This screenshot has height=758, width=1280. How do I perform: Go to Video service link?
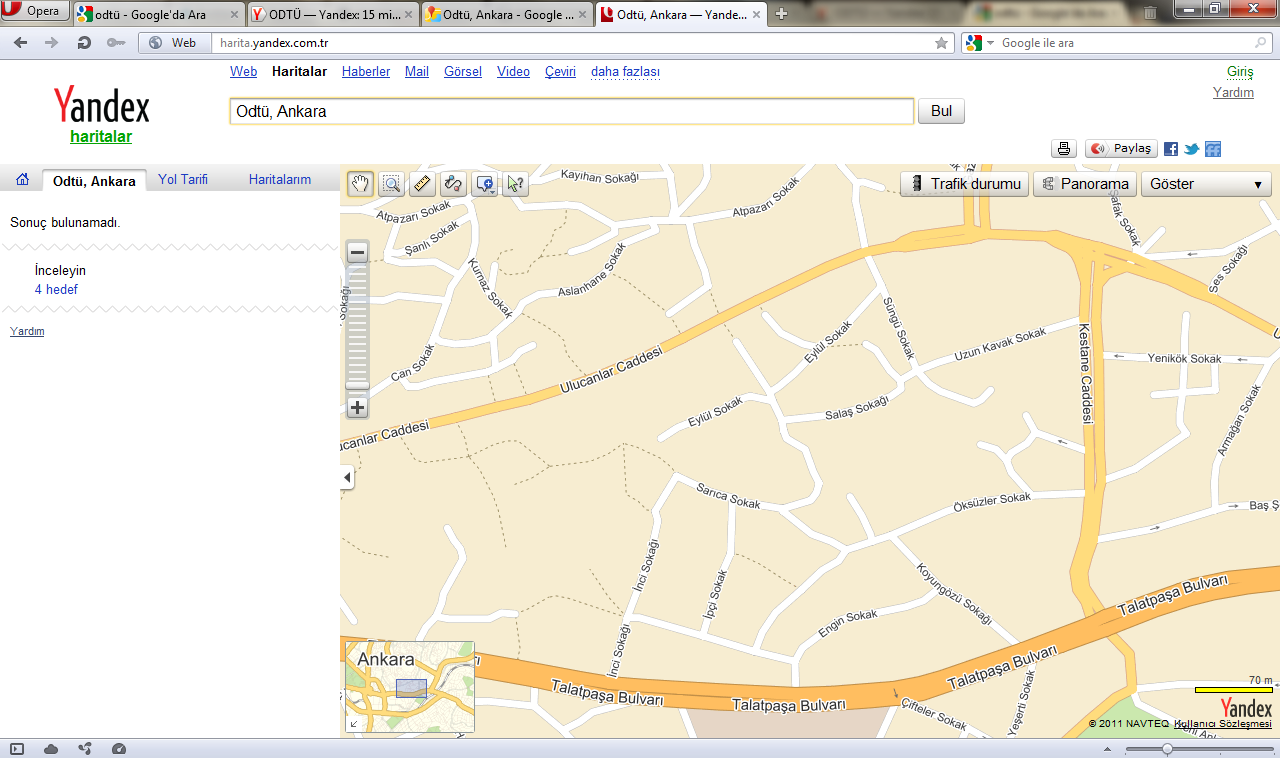point(513,72)
